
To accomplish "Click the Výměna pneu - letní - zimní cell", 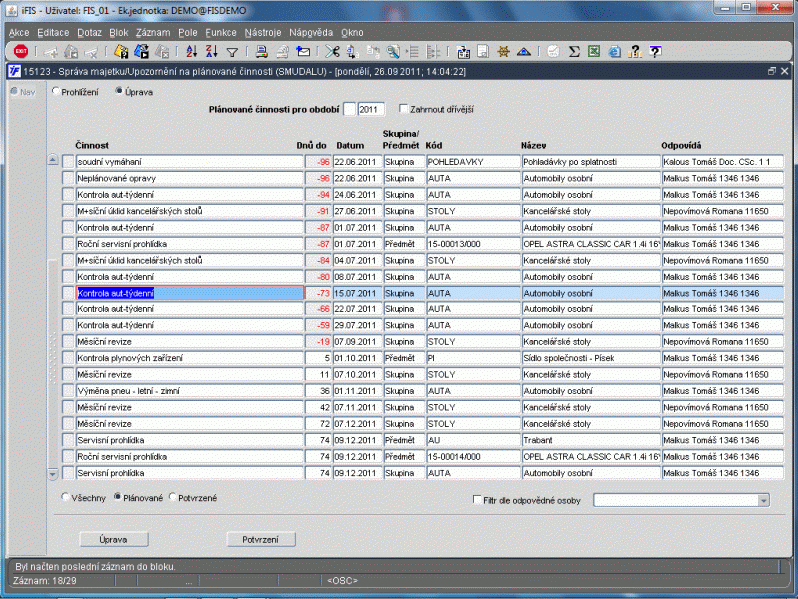I will (x=189, y=391).
